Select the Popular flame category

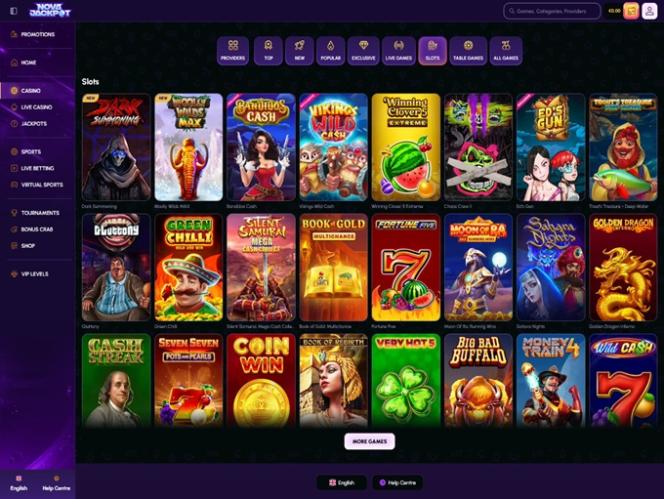click(x=331, y=51)
